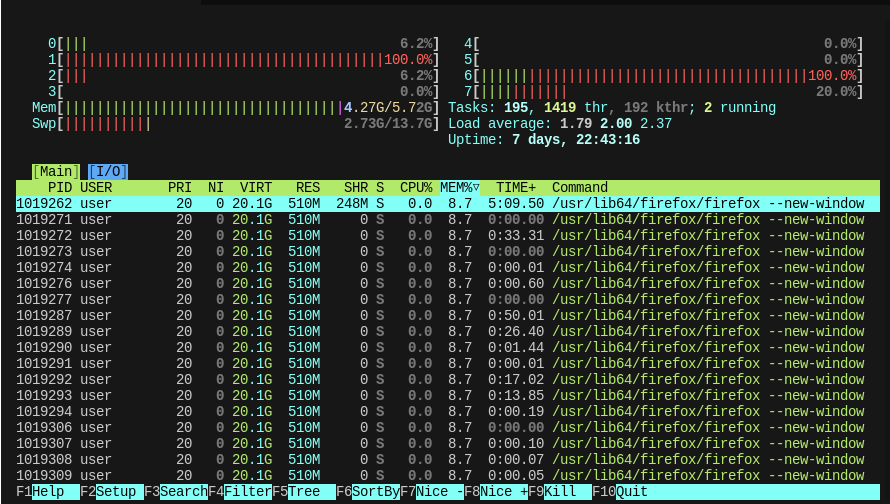
Task: Select process row 1019277
Action: click(x=448, y=300)
